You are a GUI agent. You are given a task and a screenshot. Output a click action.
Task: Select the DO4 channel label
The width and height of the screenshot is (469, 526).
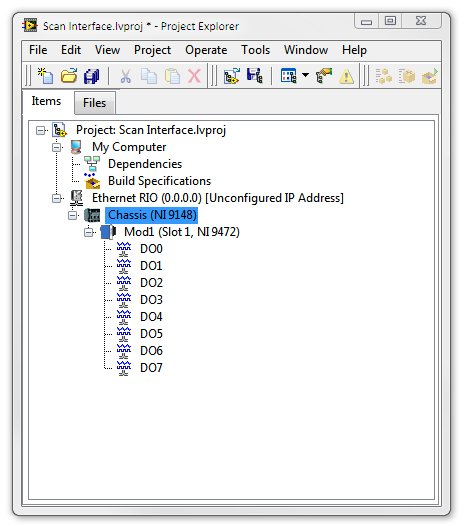click(151, 317)
